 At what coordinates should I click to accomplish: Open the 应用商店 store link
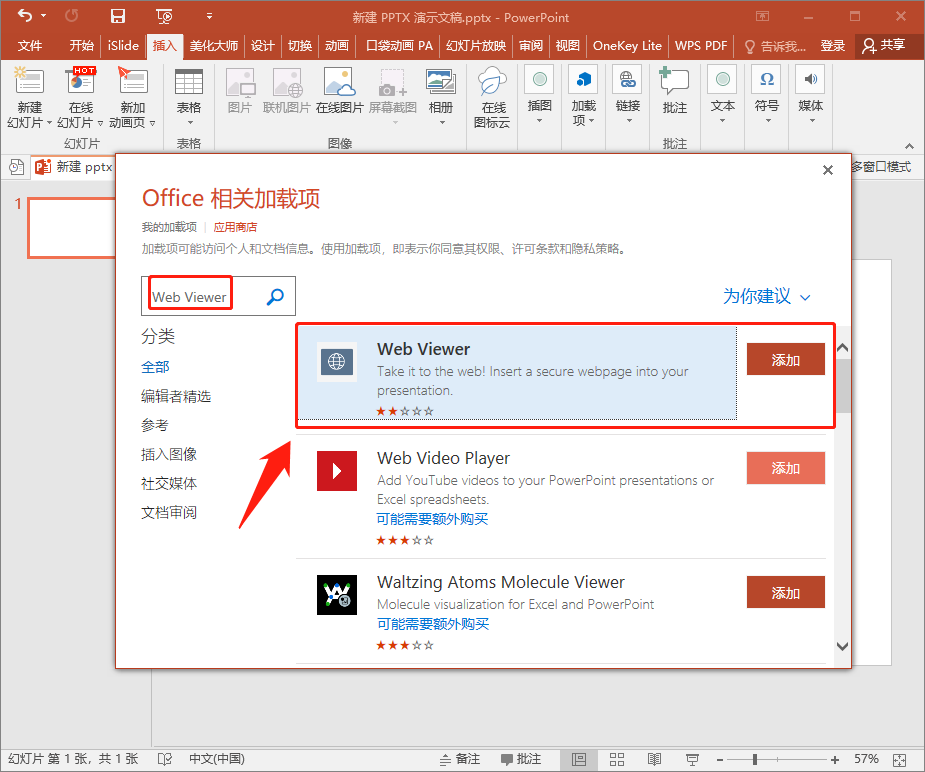(x=235, y=227)
